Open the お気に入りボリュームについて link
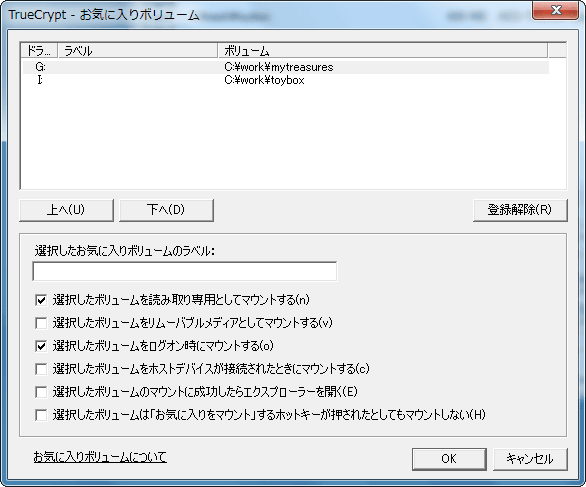 click(x=100, y=456)
